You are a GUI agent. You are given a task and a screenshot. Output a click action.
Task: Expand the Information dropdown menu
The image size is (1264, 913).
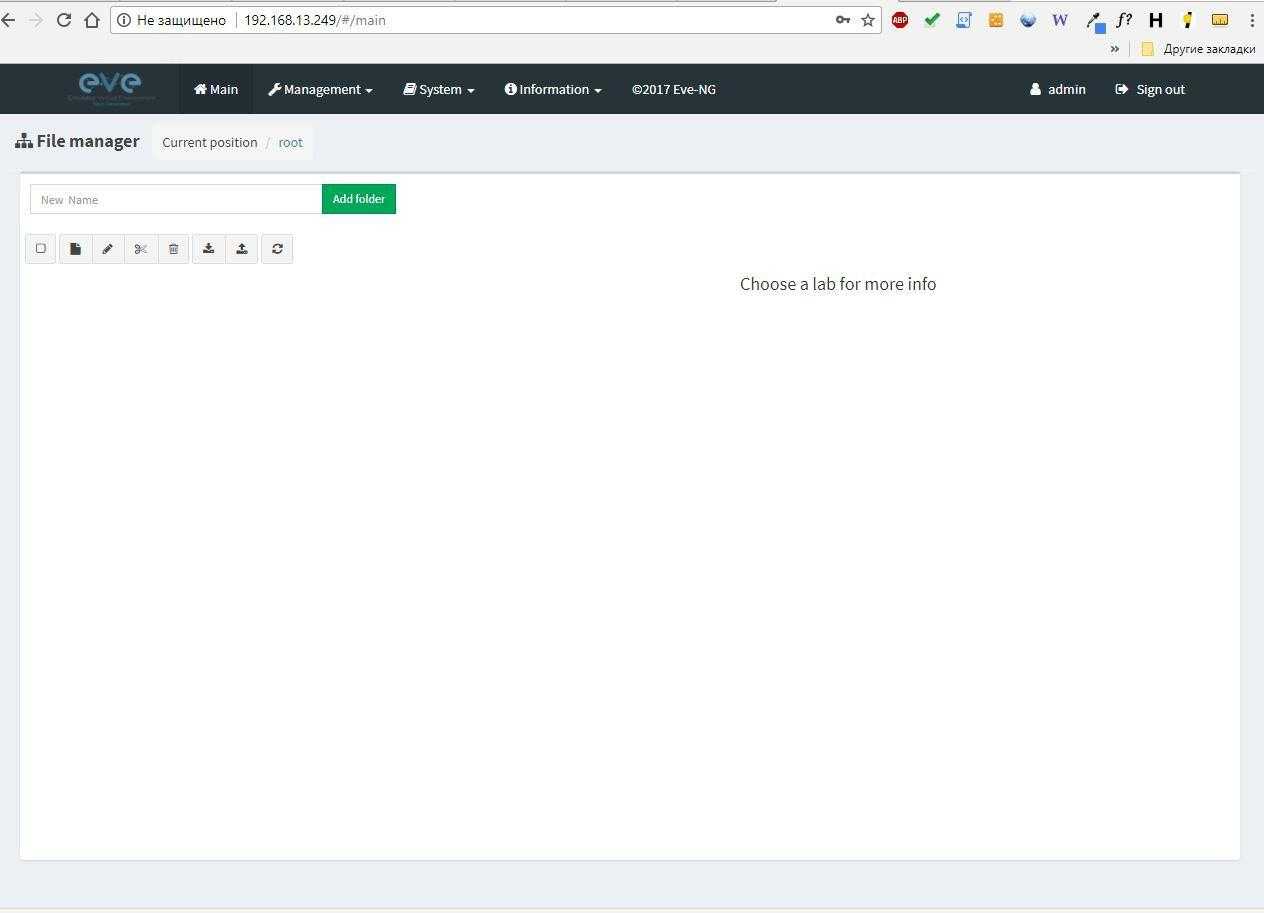point(553,89)
